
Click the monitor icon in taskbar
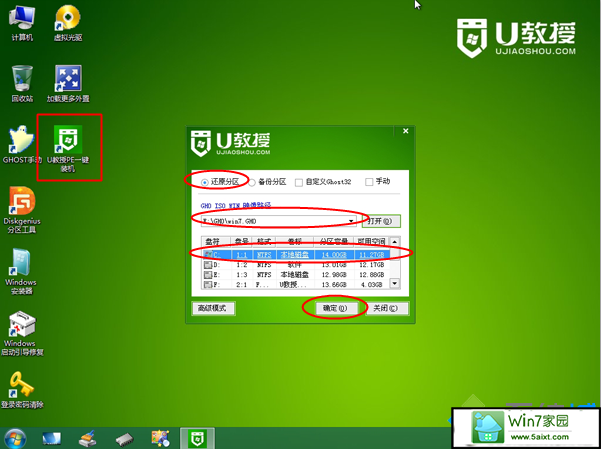[51, 438]
